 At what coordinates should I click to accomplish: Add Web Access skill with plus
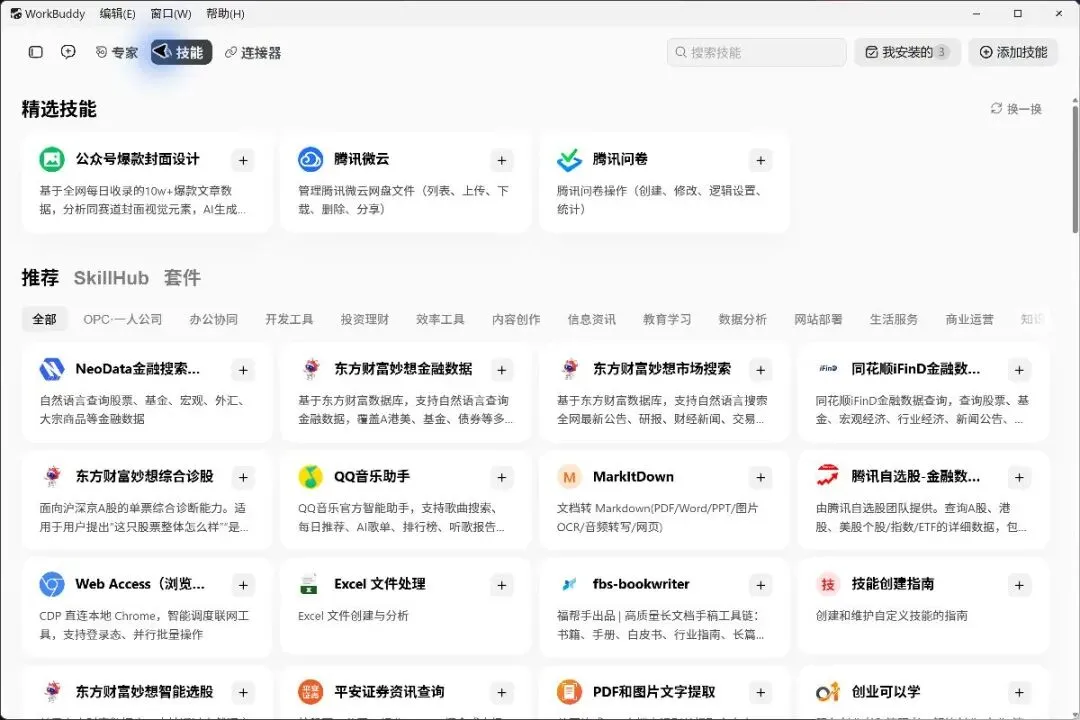pos(243,585)
